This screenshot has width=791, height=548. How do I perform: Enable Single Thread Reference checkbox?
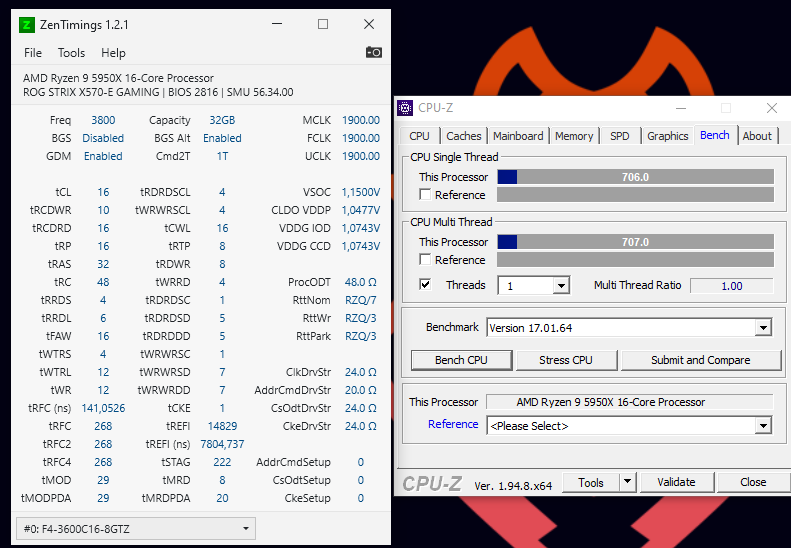point(425,195)
